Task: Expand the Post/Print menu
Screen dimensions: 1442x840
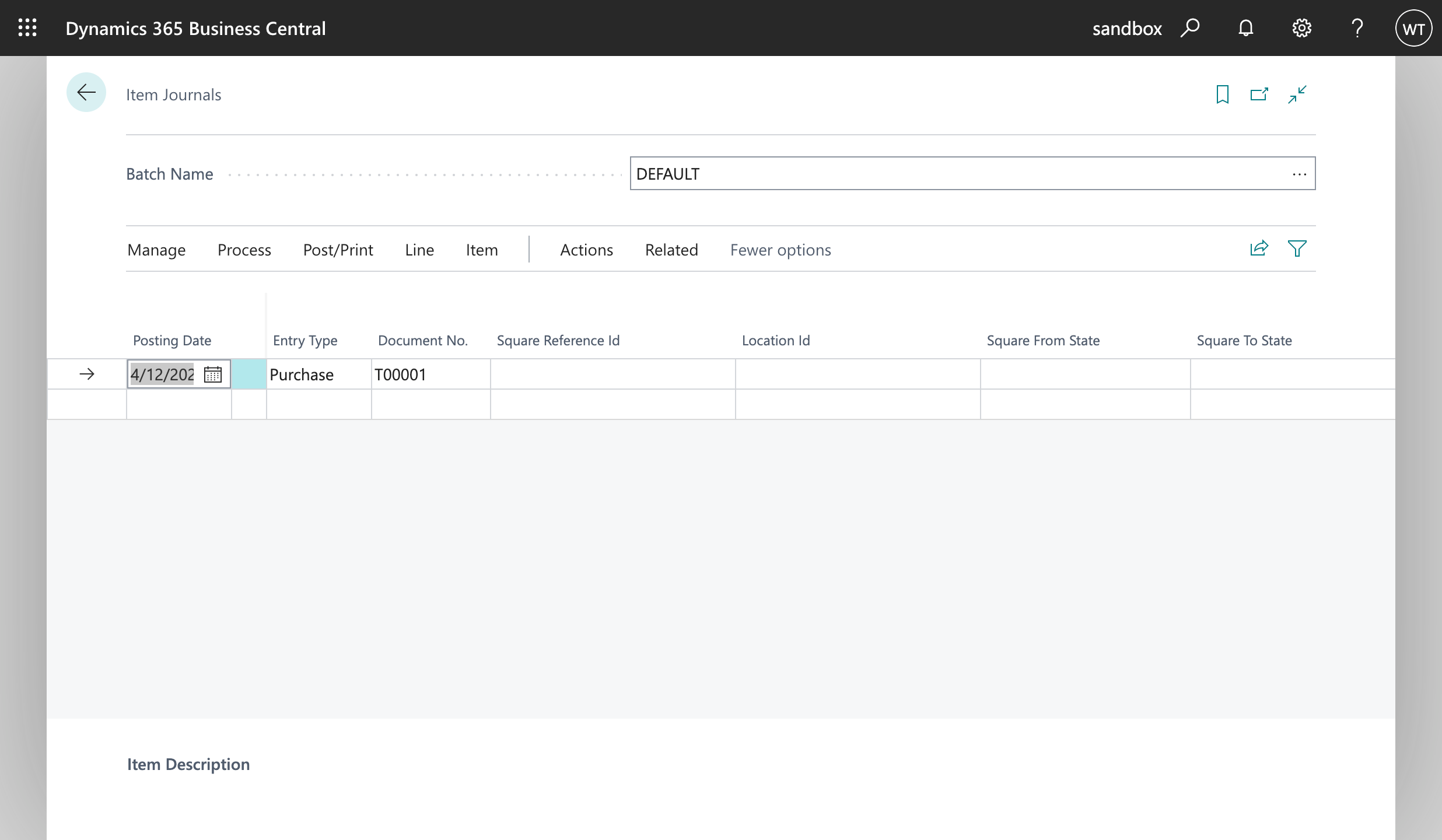Action: point(338,250)
